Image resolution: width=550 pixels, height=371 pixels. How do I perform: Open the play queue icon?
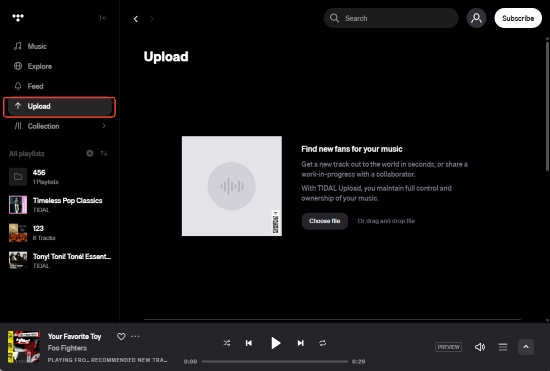tap(503, 347)
